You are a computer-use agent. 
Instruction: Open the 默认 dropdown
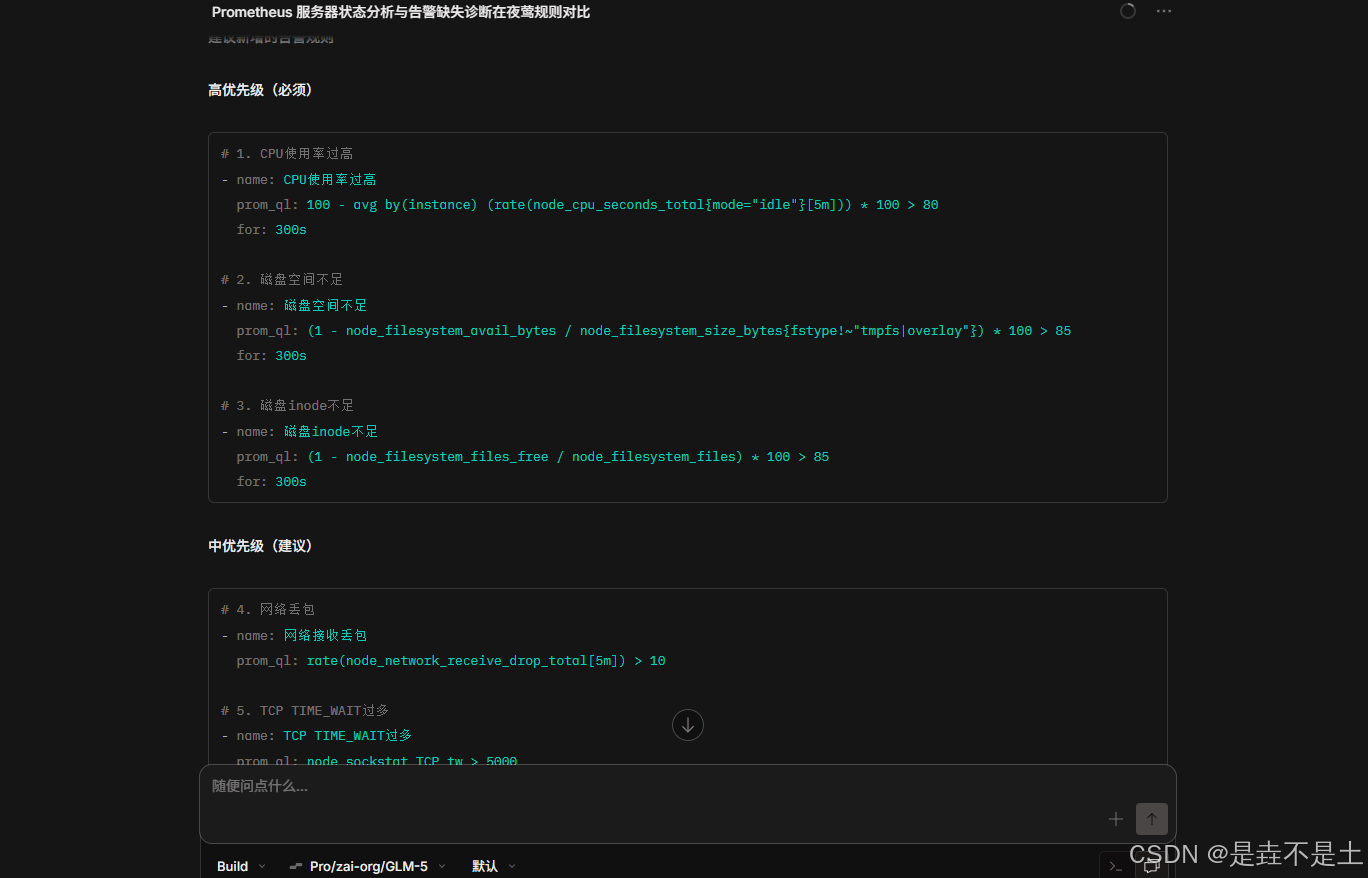point(494,866)
